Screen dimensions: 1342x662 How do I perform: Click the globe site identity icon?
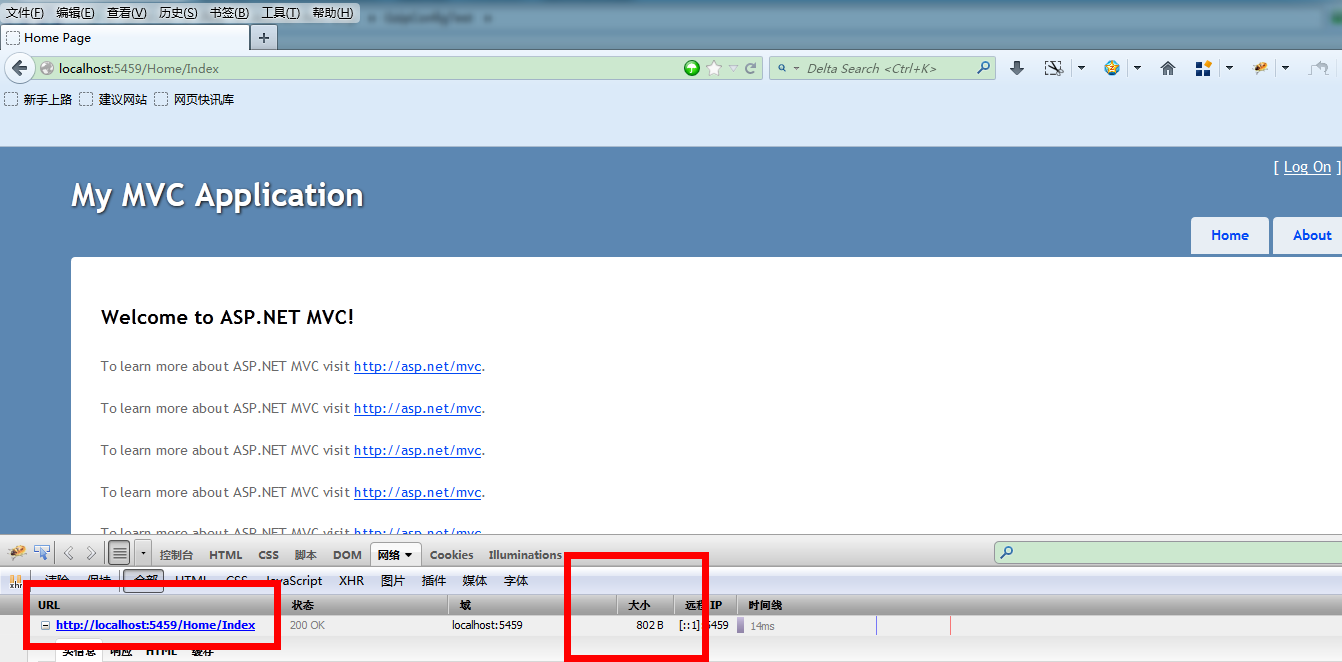click(46, 69)
